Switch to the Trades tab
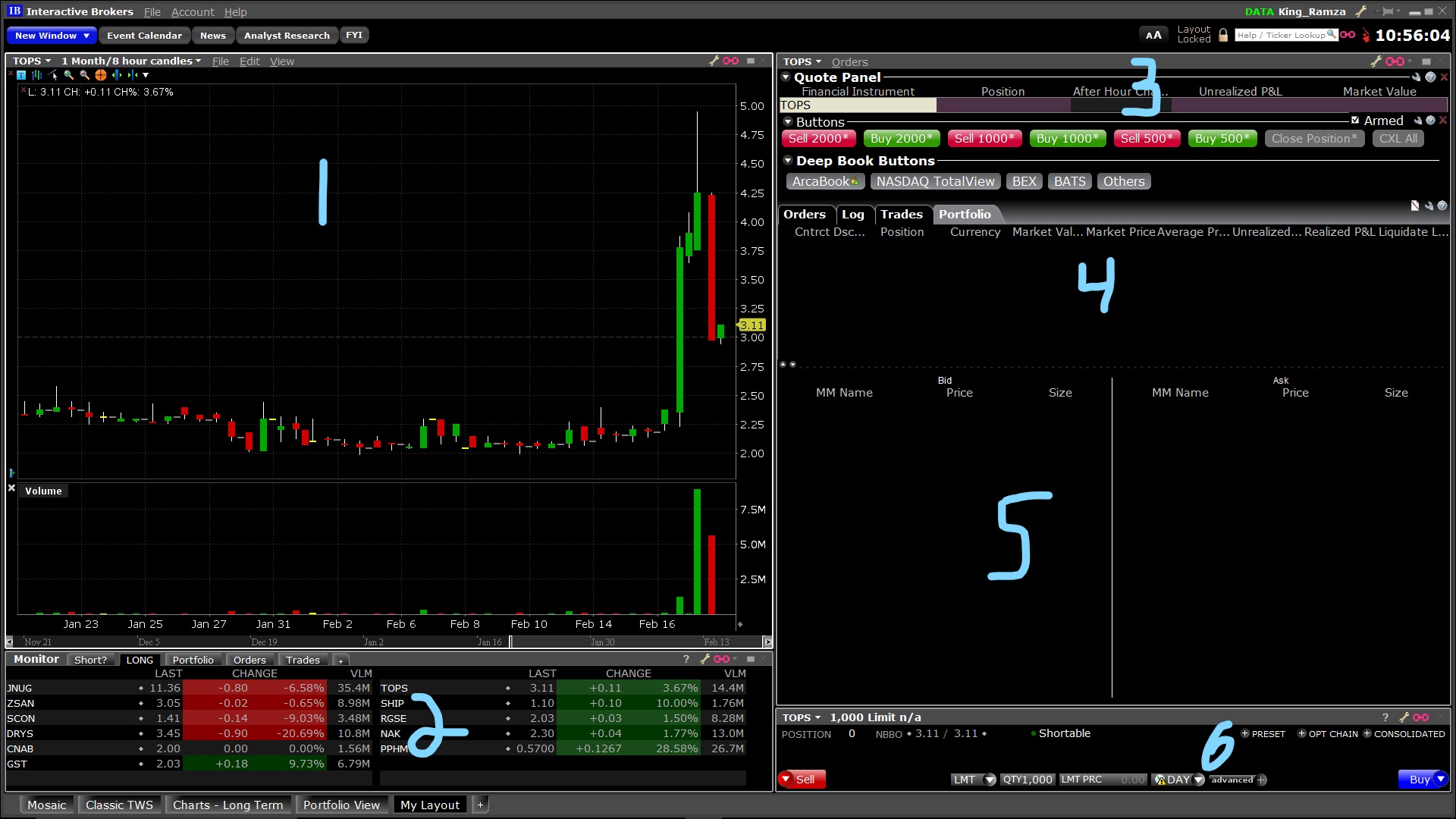 point(901,215)
